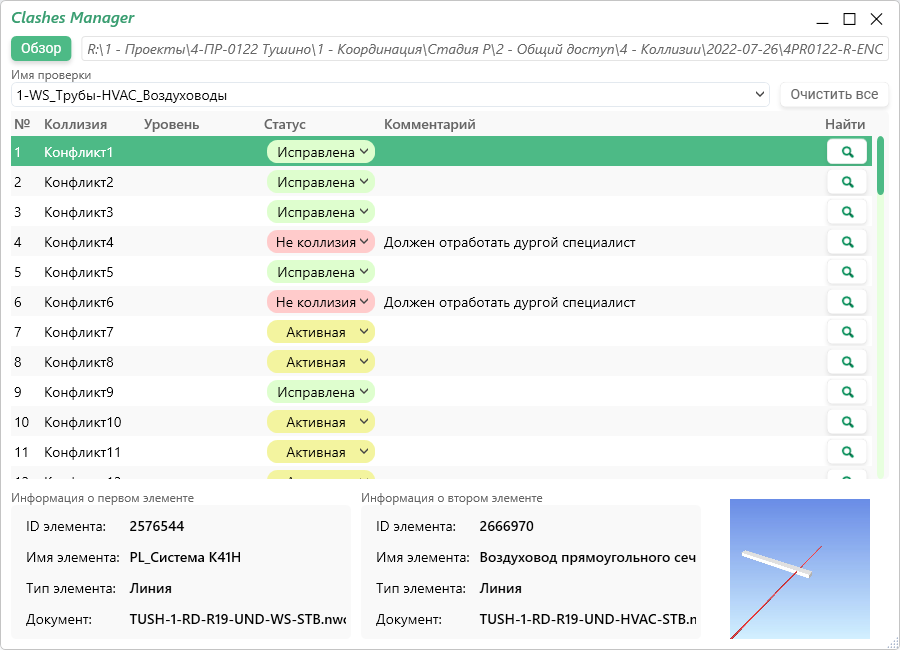
Task: Open 'Активная' status dropdown for Конфликт11
Action: click(x=321, y=452)
